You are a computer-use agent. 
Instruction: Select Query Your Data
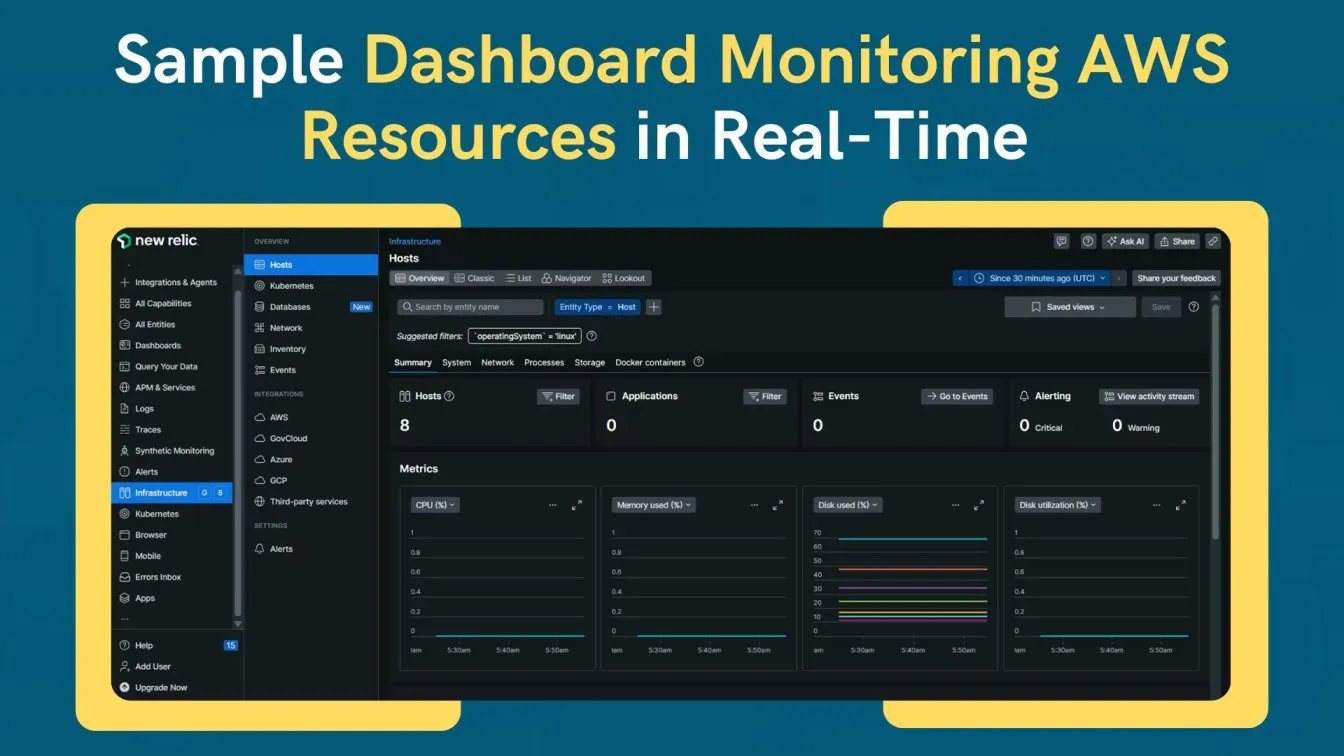pos(166,367)
